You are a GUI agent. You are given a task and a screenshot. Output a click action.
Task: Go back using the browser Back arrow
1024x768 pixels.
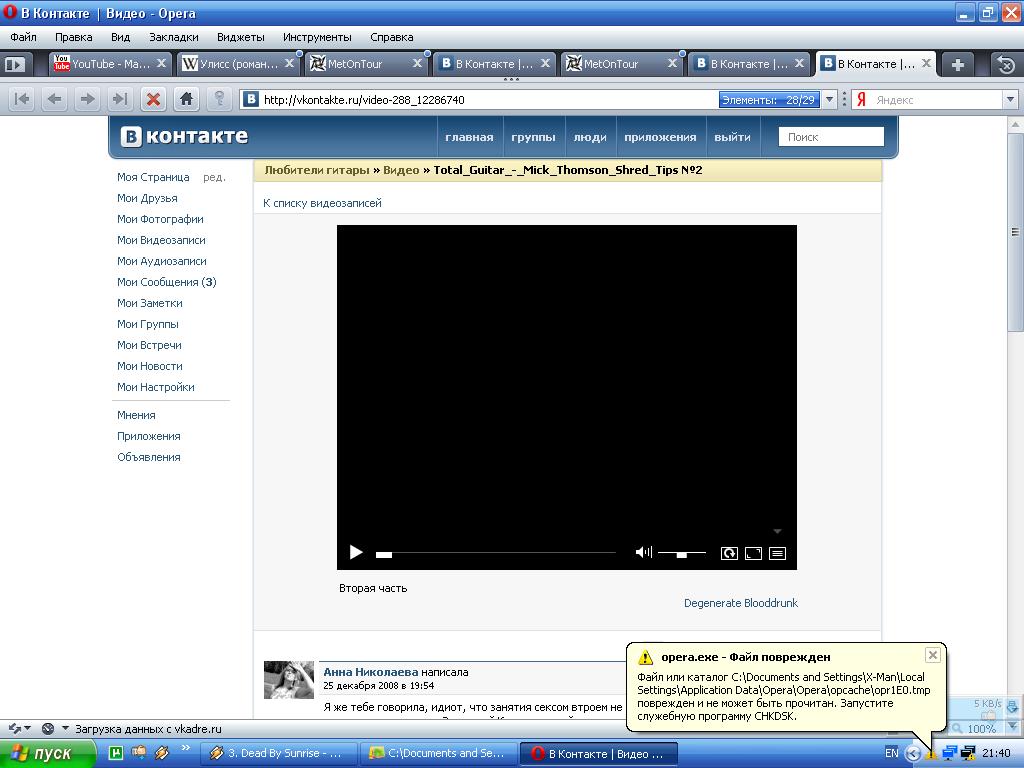tap(54, 99)
